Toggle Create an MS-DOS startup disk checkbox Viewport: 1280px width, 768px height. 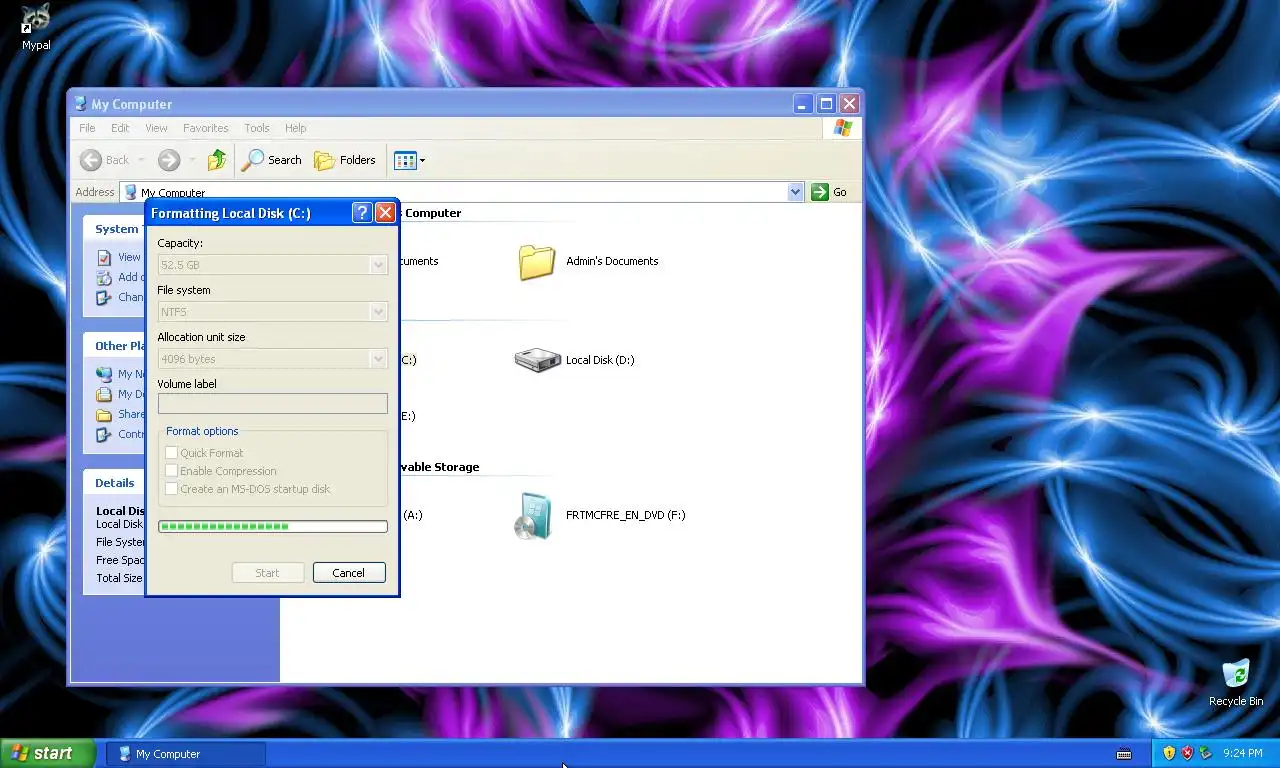pos(172,489)
